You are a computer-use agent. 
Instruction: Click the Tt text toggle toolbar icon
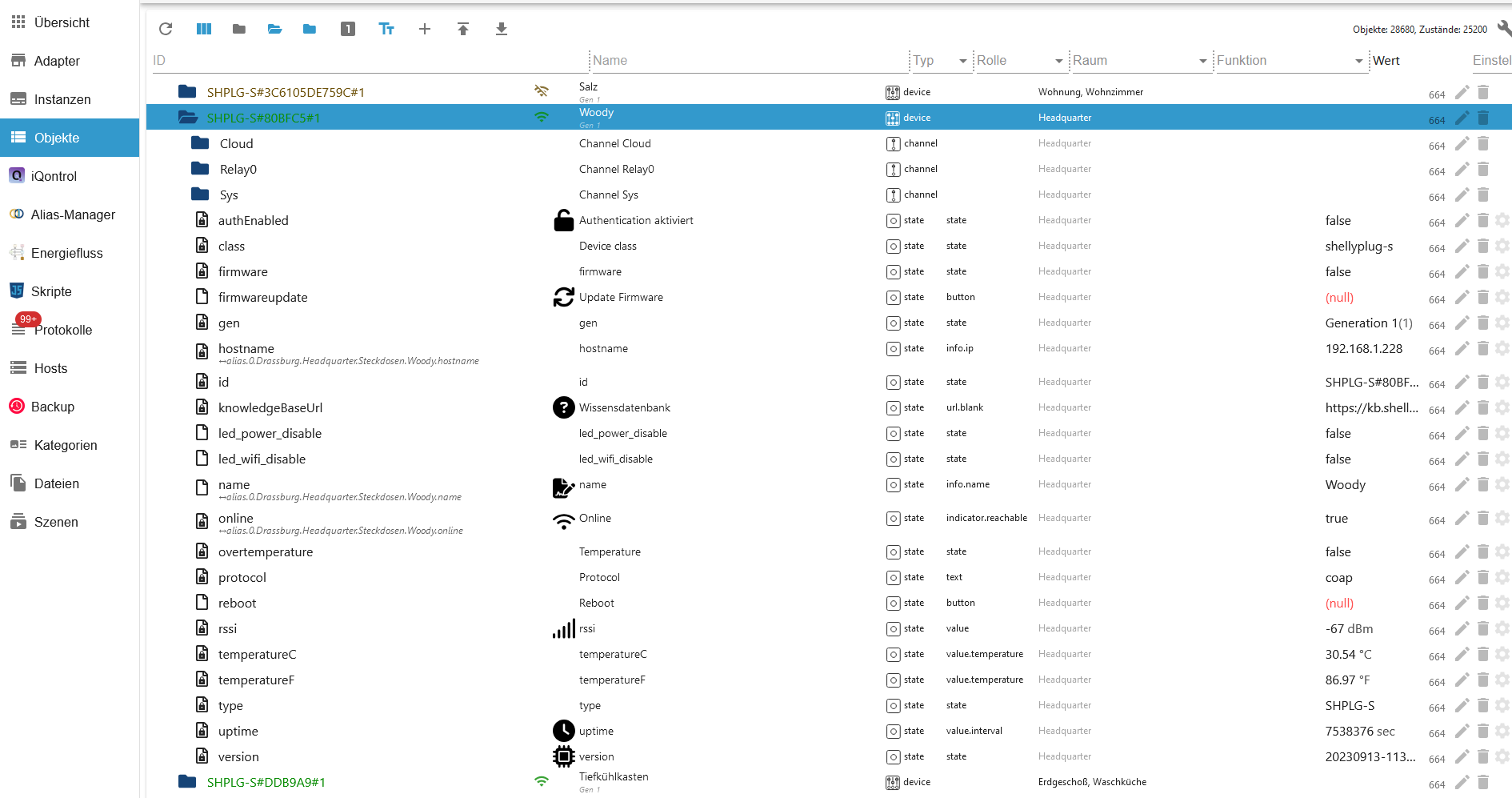point(386,29)
